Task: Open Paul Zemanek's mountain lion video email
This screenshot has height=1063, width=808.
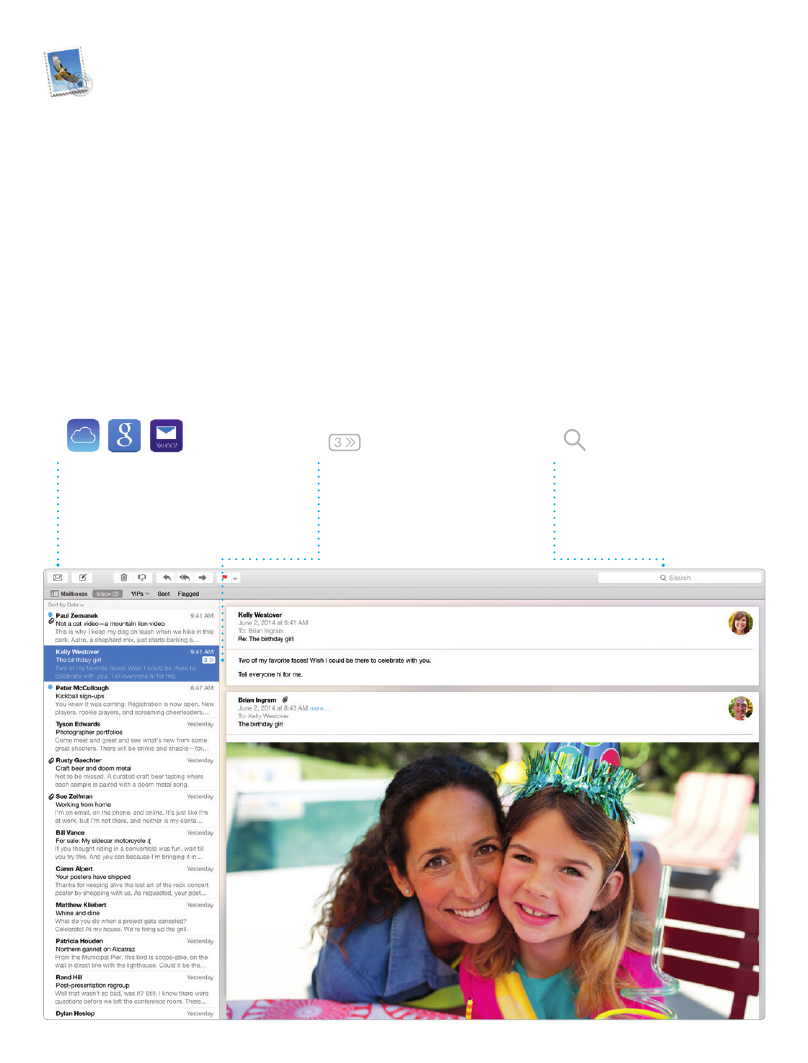Action: tap(132, 627)
